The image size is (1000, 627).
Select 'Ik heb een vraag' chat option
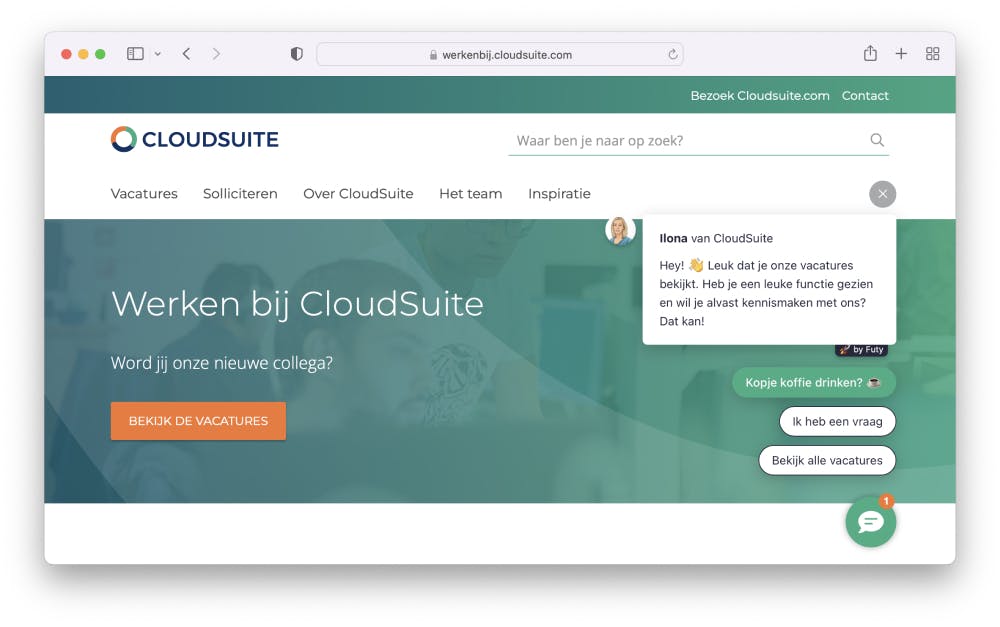point(837,422)
